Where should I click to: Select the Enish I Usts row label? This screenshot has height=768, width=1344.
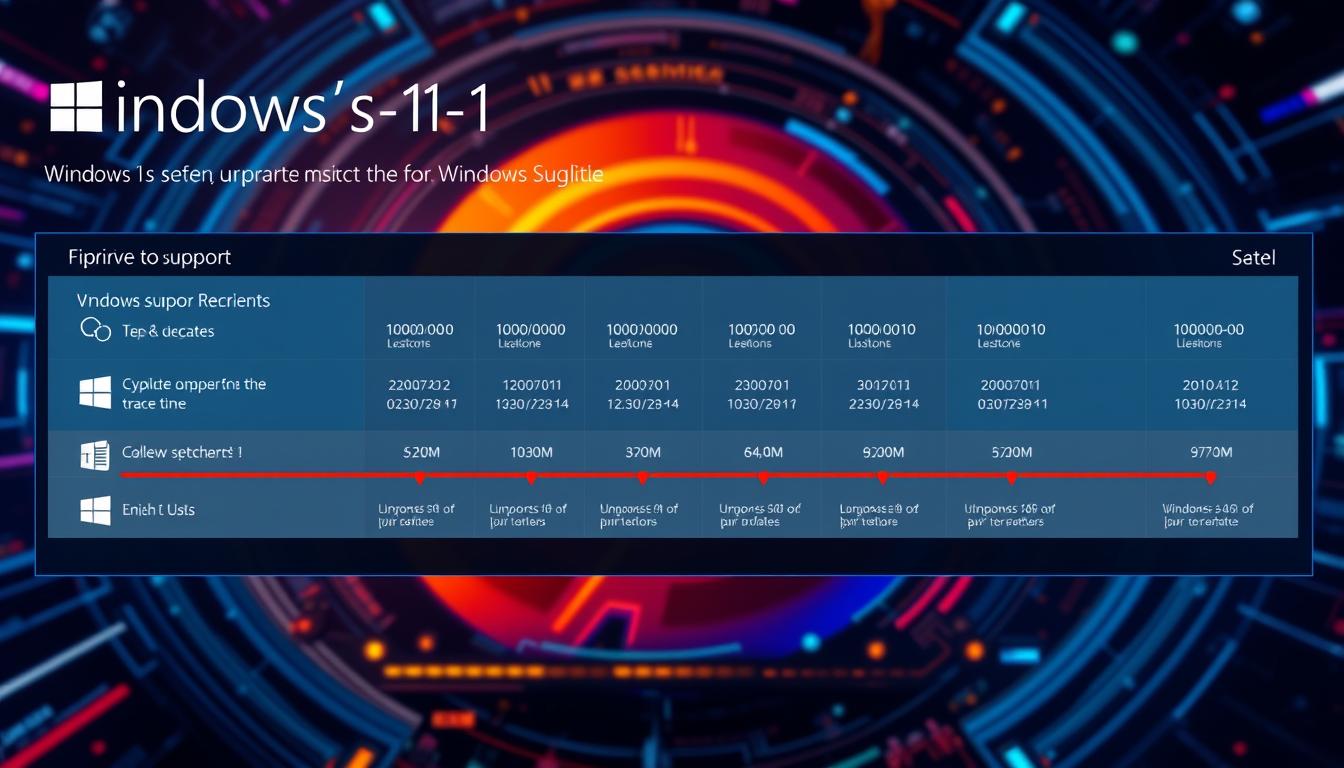click(x=158, y=510)
